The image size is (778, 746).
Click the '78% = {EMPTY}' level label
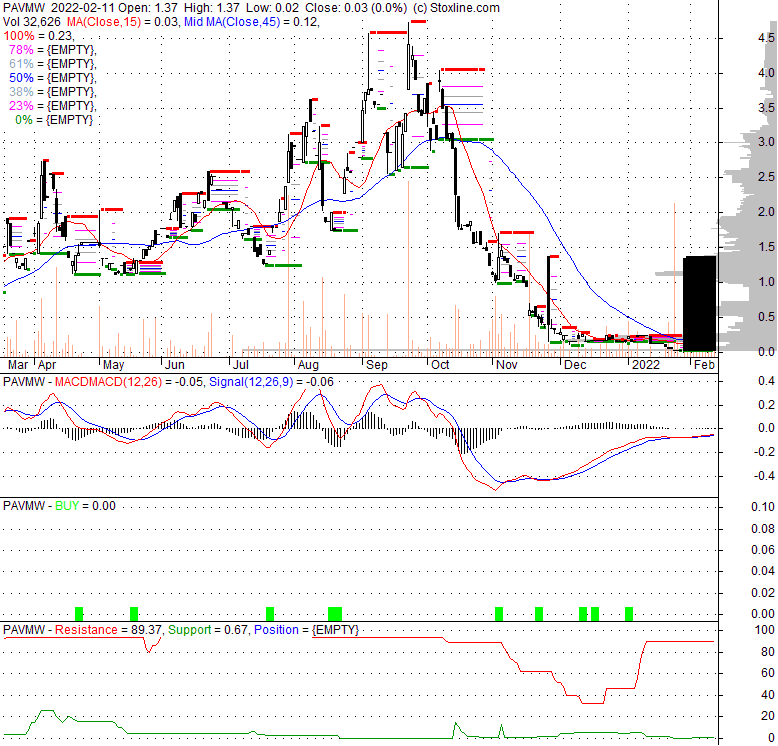point(52,50)
